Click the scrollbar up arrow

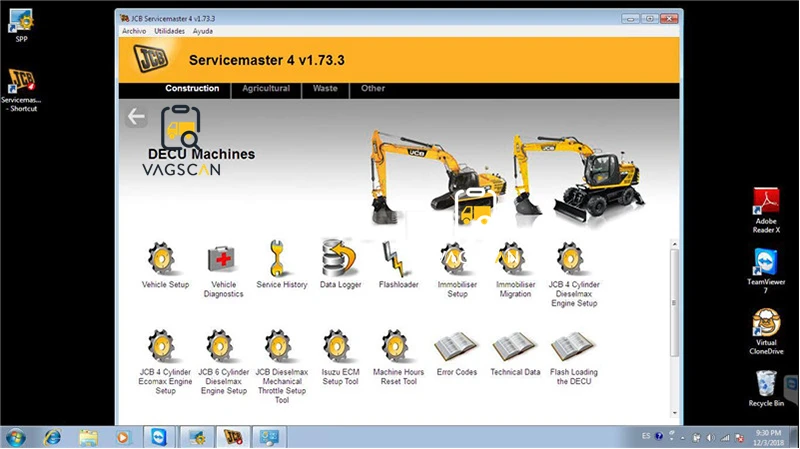tap(674, 244)
